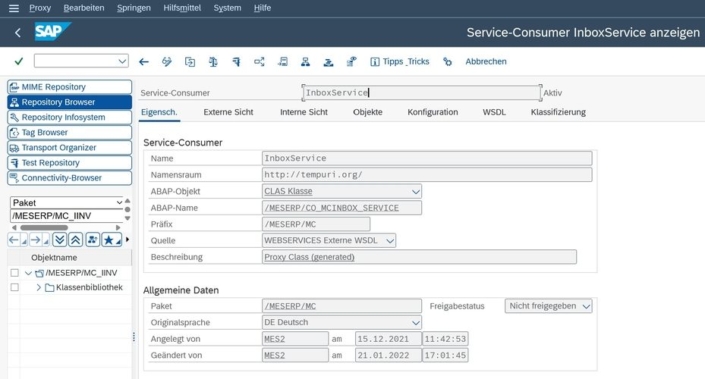Click the links icon after Tipps_Tricks
This screenshot has width=705, height=379.
[447, 62]
